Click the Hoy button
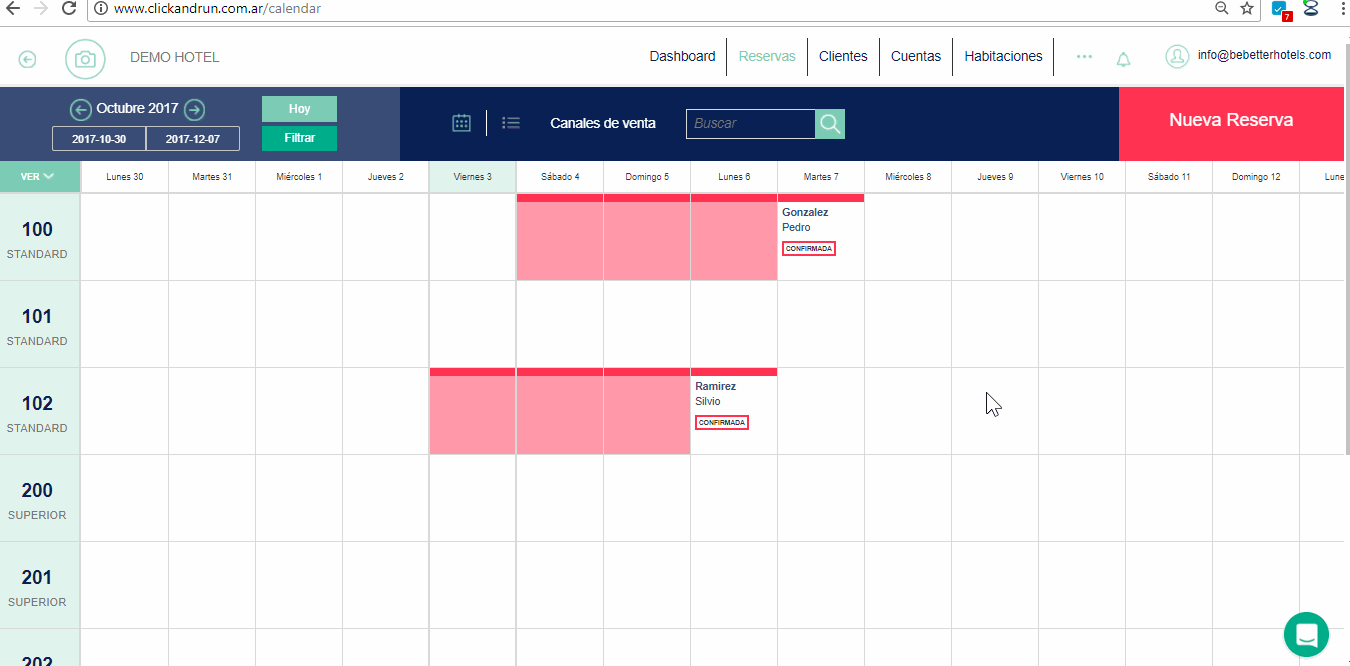This screenshot has width=1350, height=666. (299, 108)
